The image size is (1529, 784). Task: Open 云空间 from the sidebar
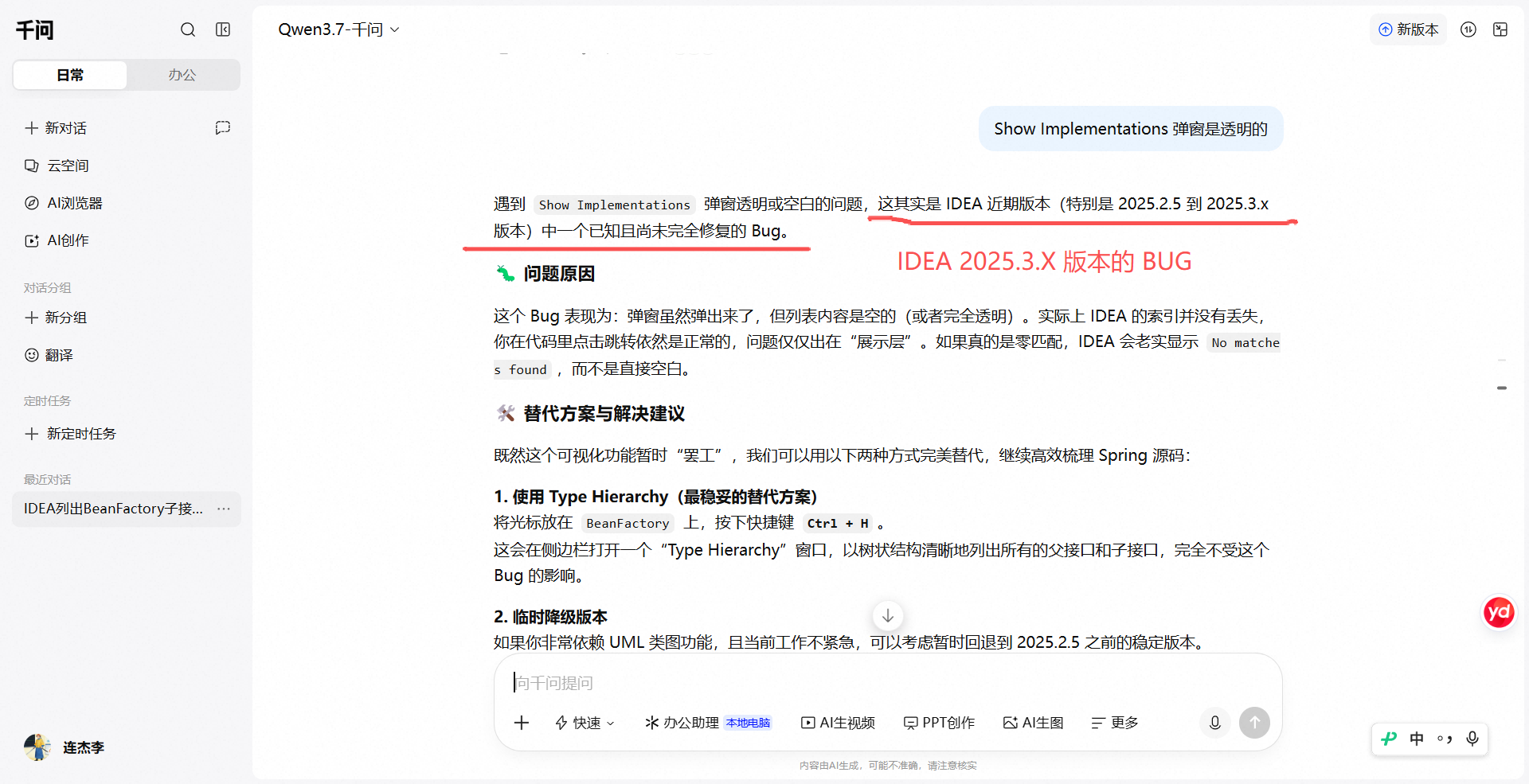[57, 166]
